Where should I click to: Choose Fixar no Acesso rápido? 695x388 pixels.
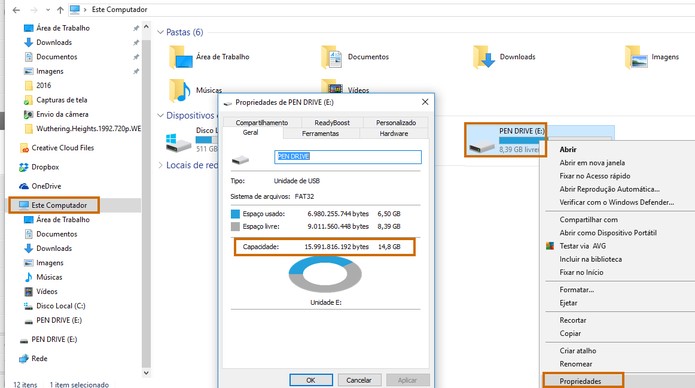(595, 176)
